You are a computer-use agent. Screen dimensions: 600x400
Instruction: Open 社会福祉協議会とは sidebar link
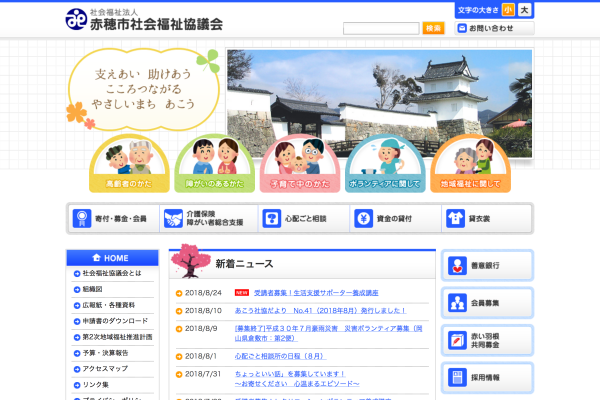coord(112,273)
